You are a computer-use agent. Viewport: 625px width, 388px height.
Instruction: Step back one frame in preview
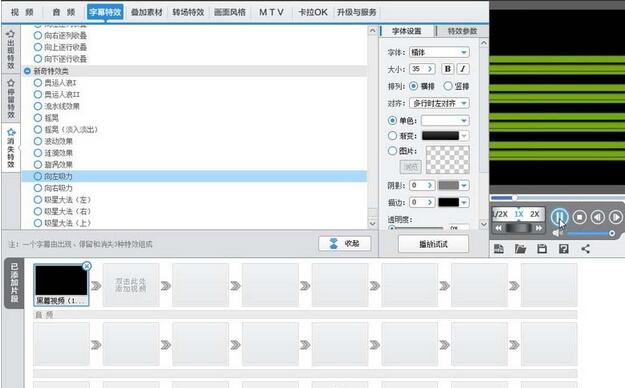click(x=597, y=217)
